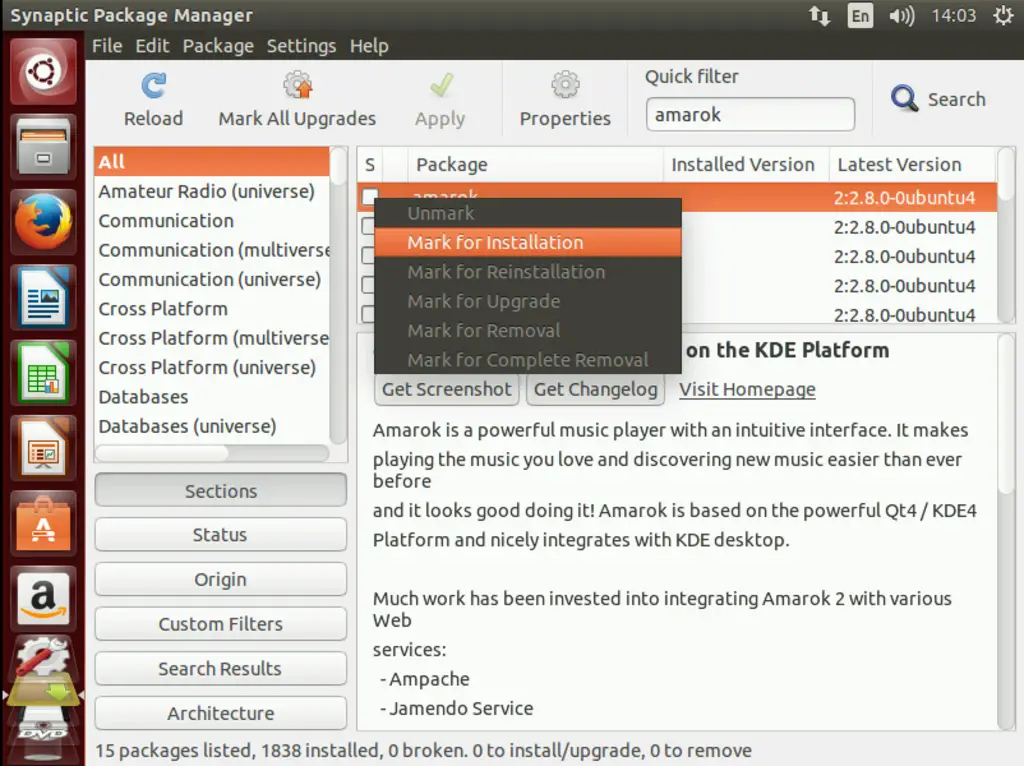The width and height of the screenshot is (1024, 766).
Task: Open the Amazon launcher icon
Action: [43, 599]
